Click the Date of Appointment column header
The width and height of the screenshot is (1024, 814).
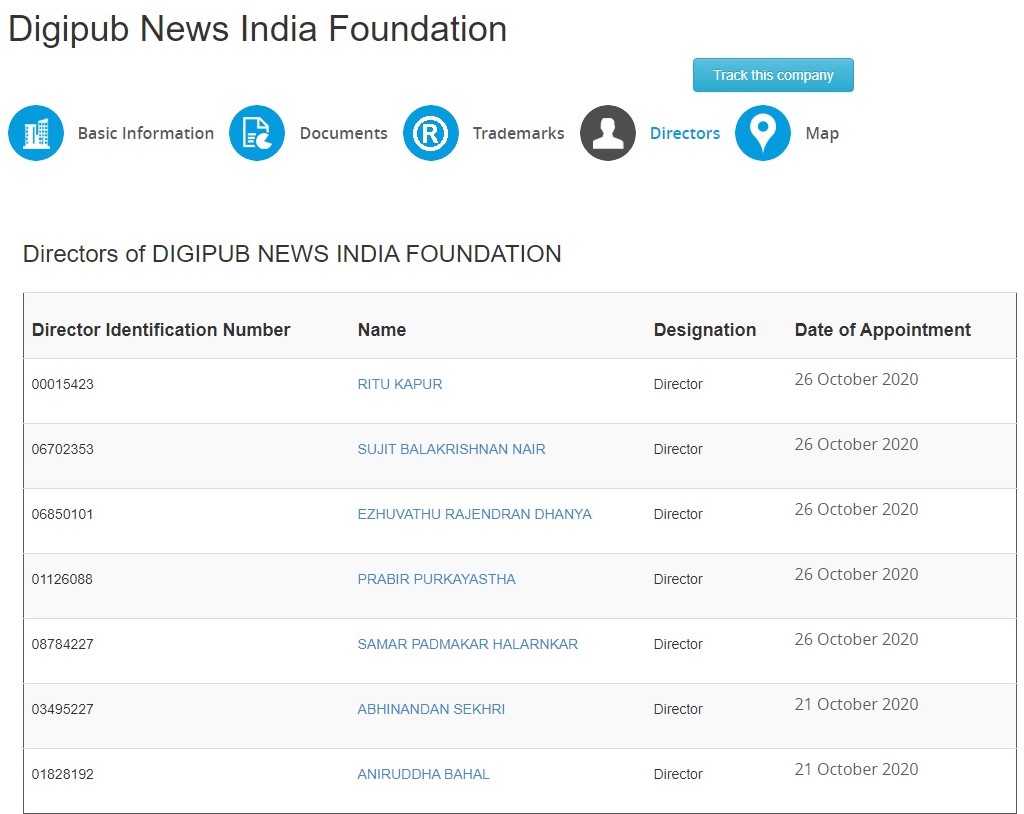[882, 330]
